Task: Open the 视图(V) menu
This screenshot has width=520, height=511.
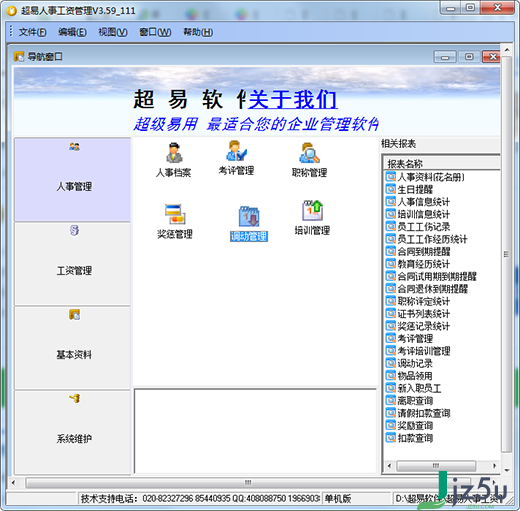Action: 113,32
